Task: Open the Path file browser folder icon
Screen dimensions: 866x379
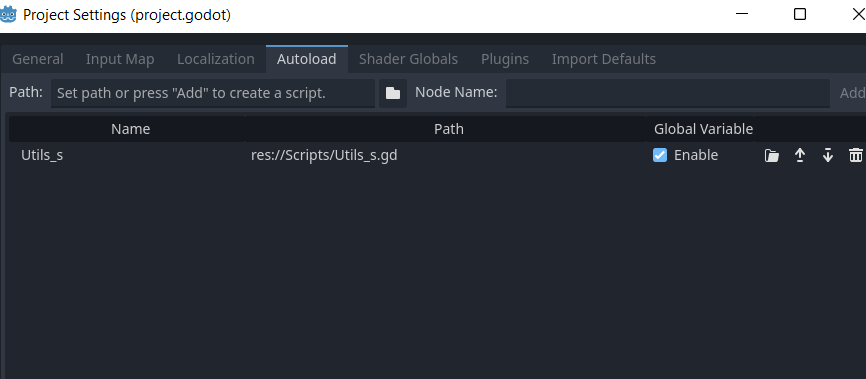Action: (x=393, y=93)
